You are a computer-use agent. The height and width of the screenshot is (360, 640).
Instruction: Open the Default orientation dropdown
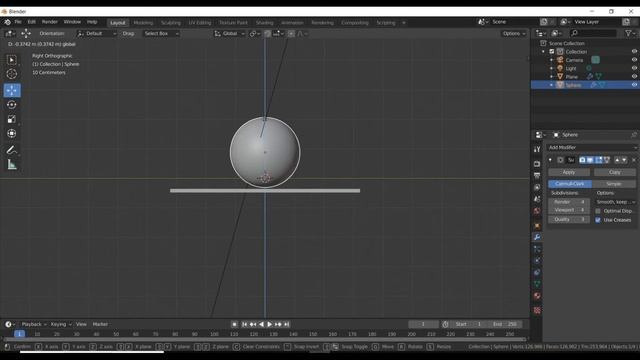[x=96, y=33]
